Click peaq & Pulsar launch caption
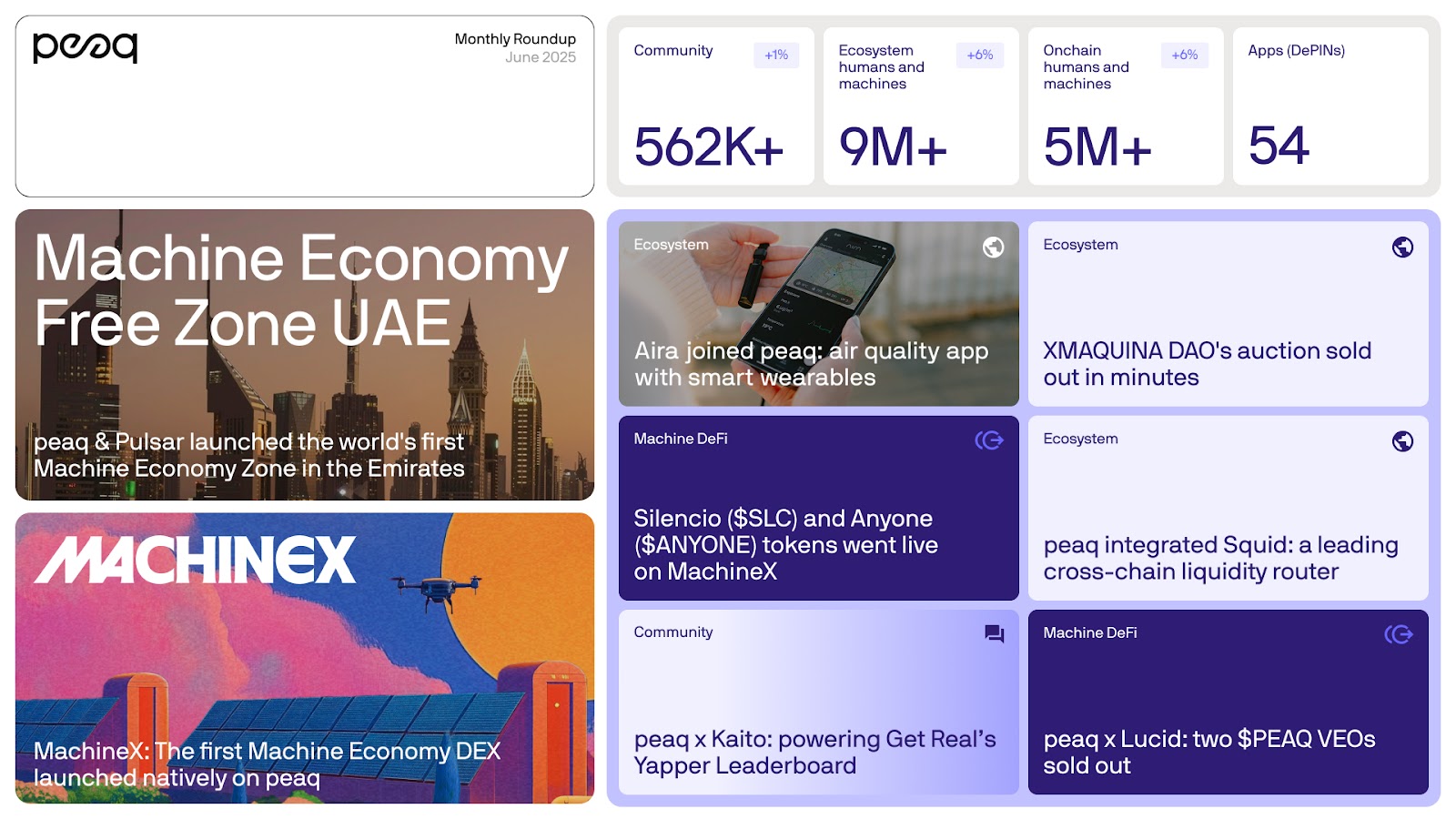 coord(249,455)
